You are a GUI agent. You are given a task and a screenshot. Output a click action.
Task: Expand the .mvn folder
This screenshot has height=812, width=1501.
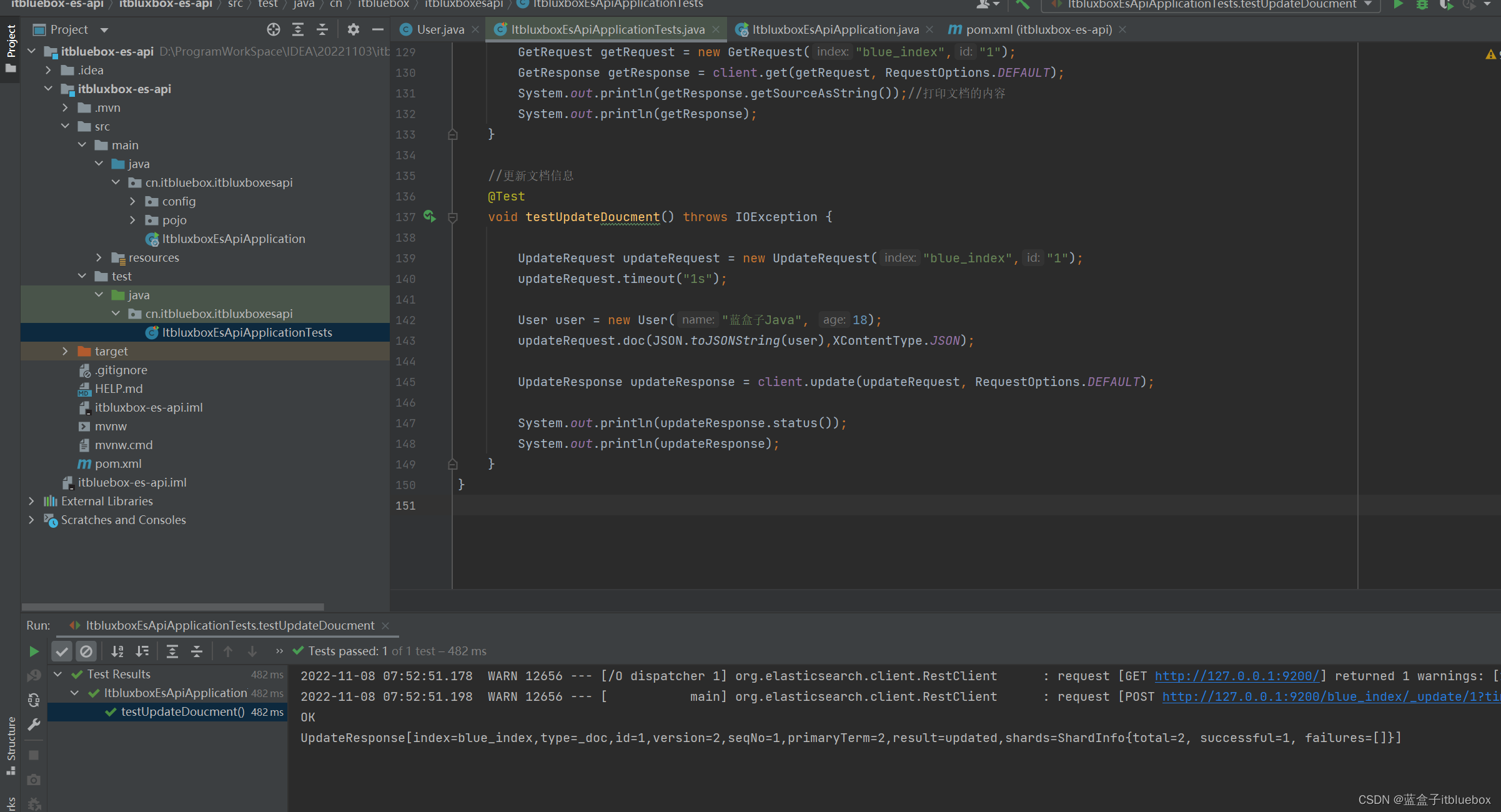[x=65, y=108]
